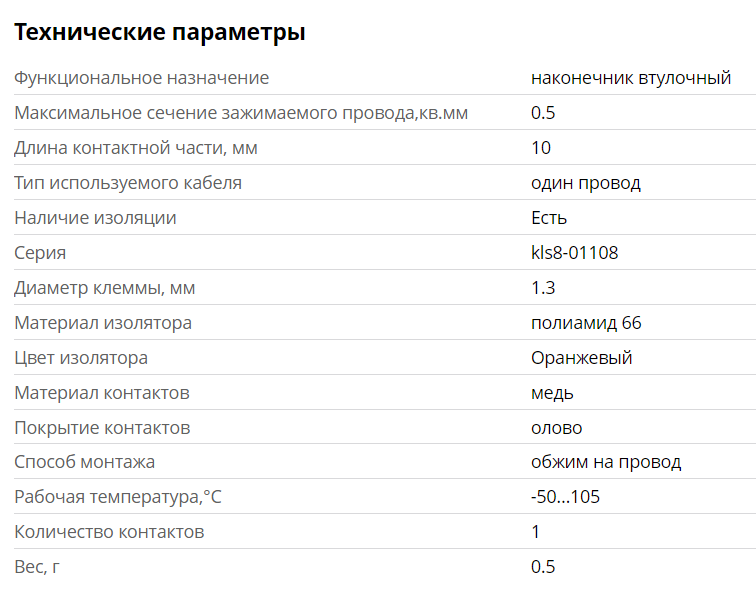The width and height of the screenshot is (756, 589).
Task: Click label Количество контактов
Action: coord(109,532)
